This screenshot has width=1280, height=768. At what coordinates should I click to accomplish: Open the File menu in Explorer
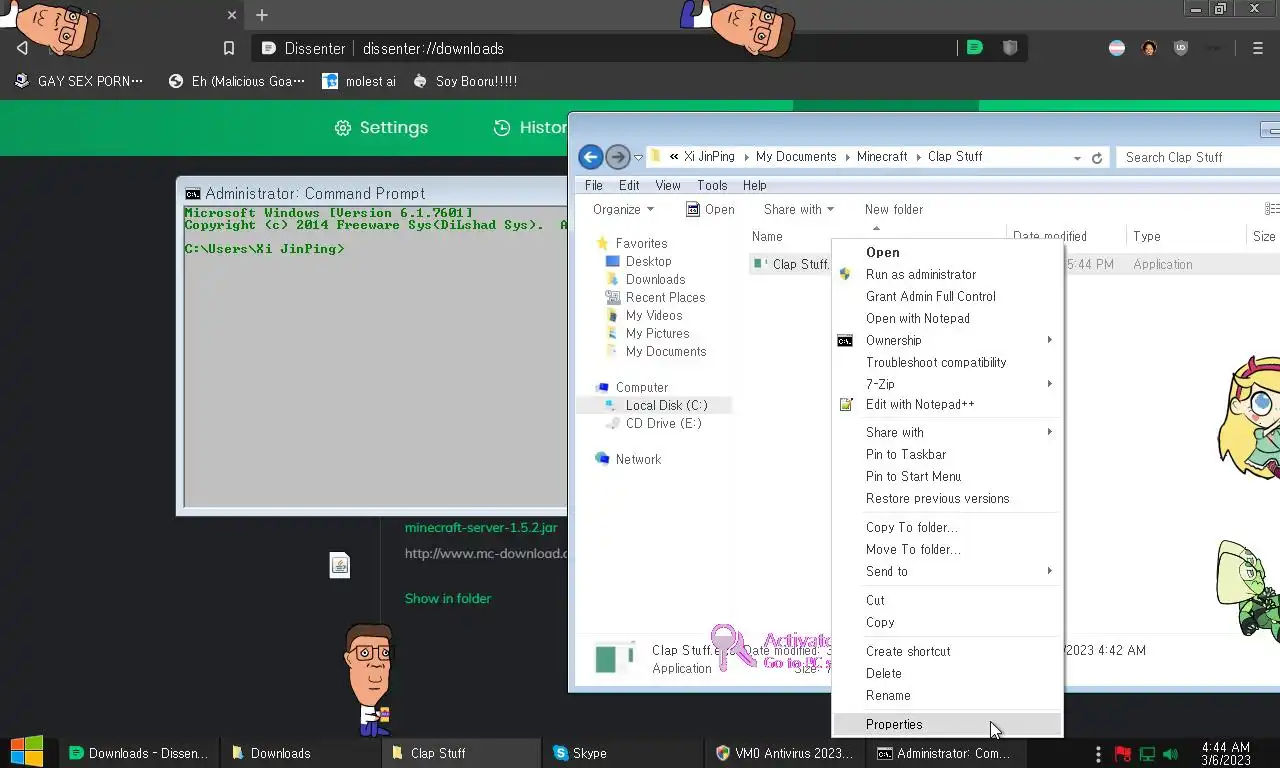594,185
